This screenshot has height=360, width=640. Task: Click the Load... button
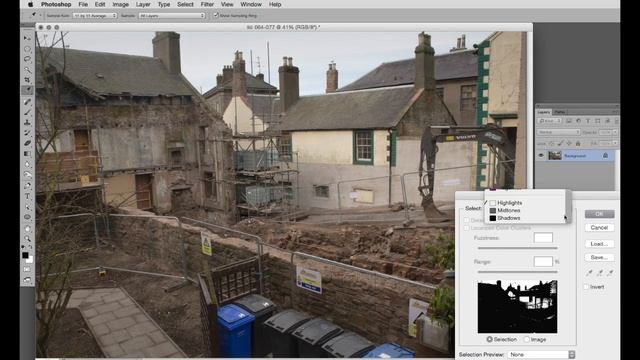pyautogui.click(x=599, y=244)
